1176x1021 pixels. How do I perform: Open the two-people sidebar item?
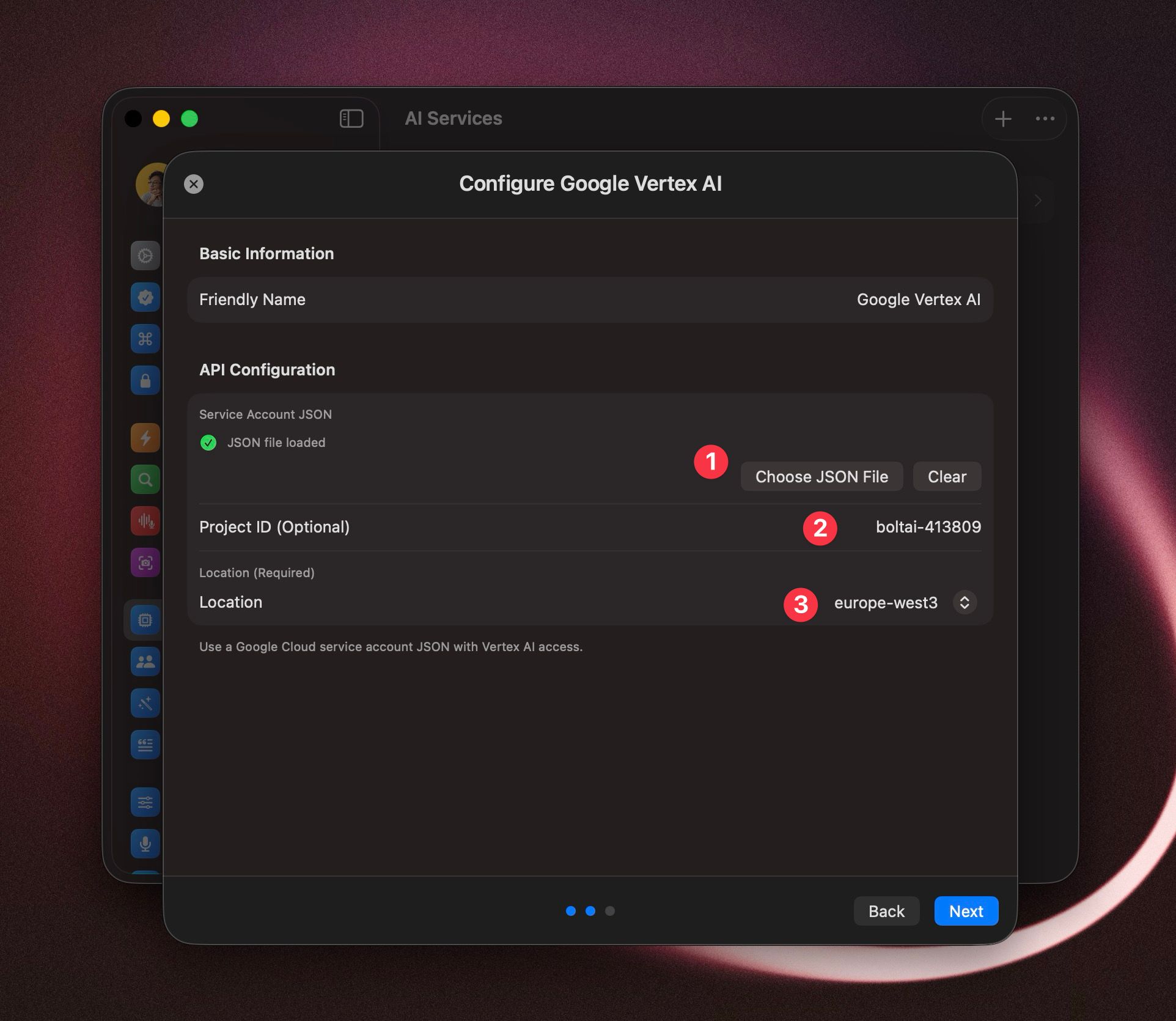pyautogui.click(x=145, y=662)
